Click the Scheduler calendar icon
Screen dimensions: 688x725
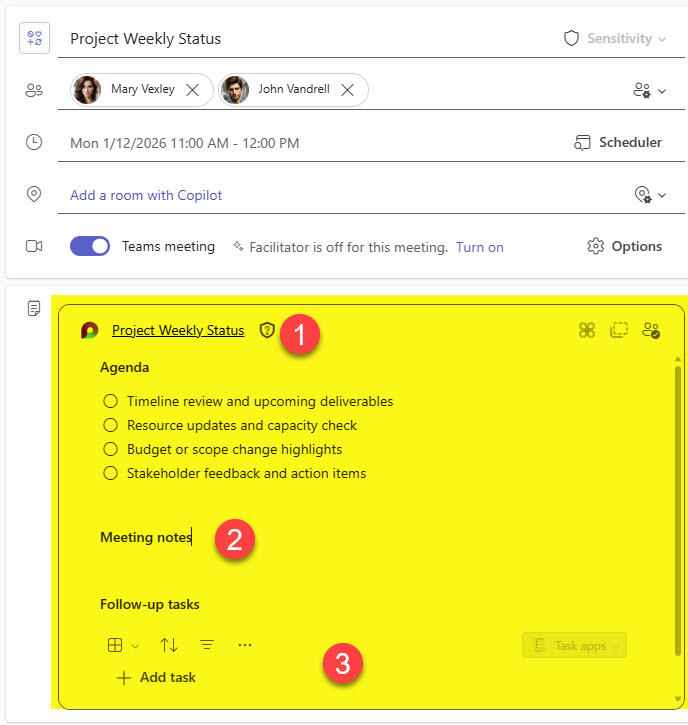click(x=582, y=142)
